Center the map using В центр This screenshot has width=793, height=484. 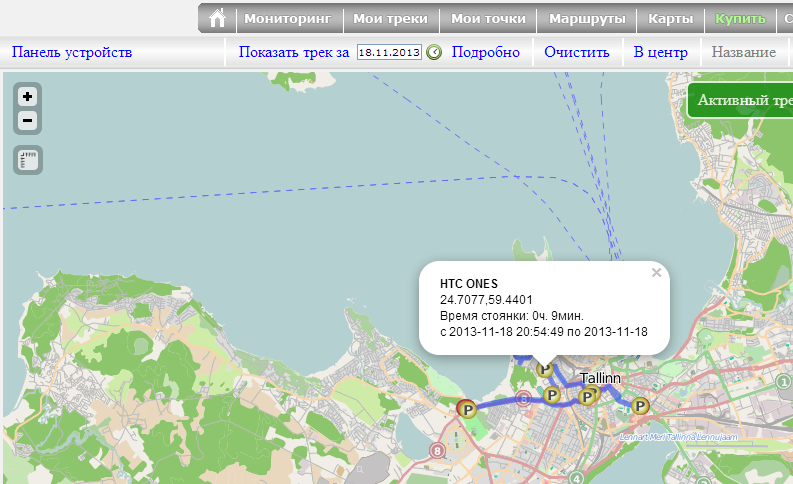660,52
